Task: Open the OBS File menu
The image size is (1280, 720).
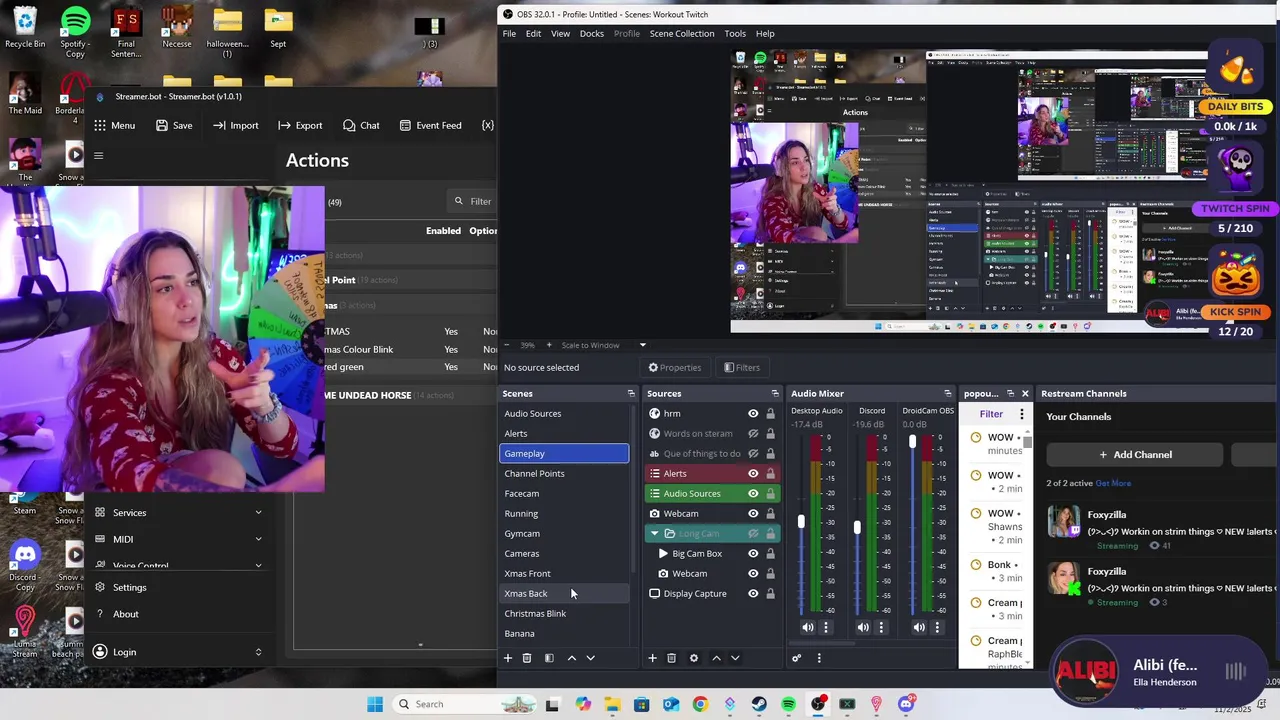Action: pos(509,33)
